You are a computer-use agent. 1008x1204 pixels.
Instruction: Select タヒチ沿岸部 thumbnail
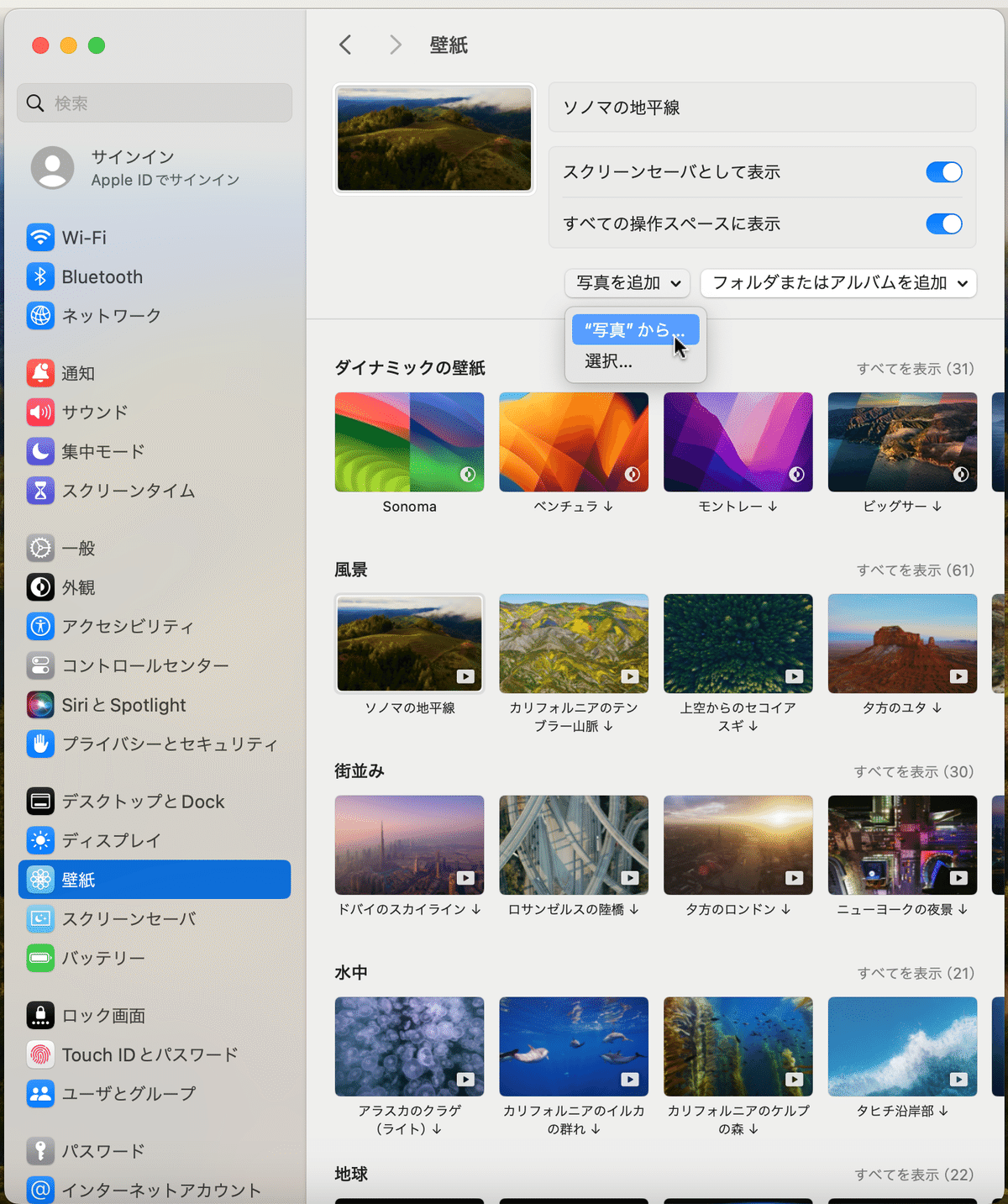903,1047
